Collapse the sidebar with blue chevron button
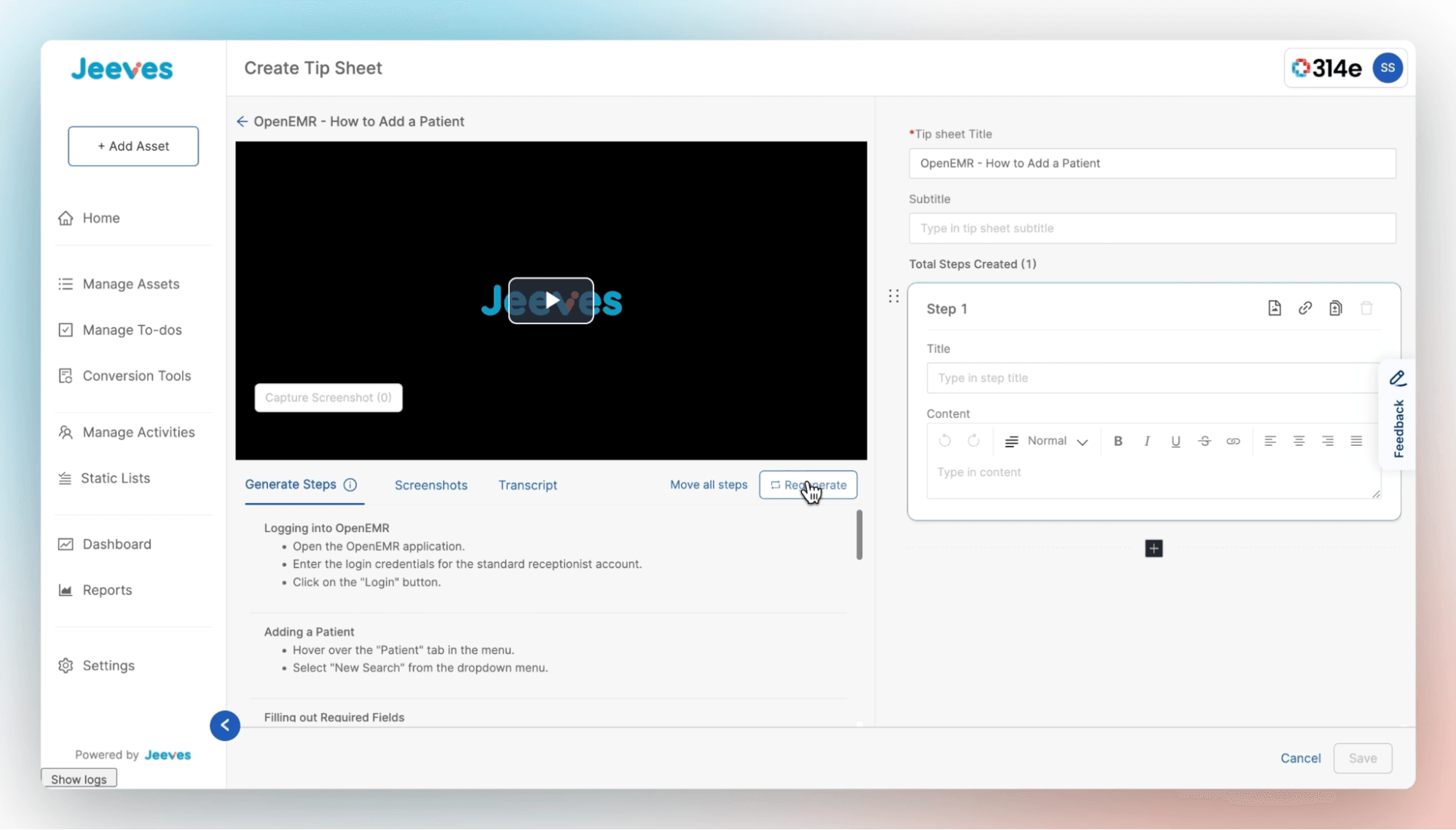Image resolution: width=1456 pixels, height=830 pixels. point(225,725)
